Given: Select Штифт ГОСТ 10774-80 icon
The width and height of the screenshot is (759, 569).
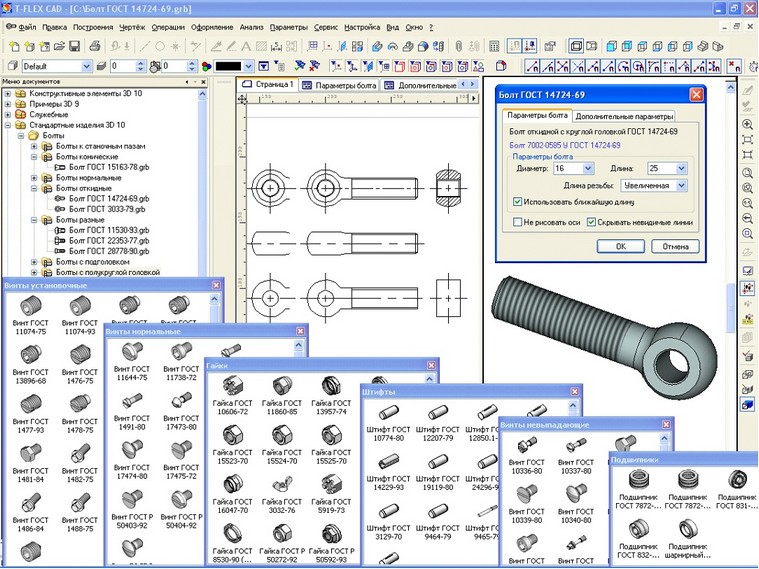Looking at the screenshot, I should point(388,413).
